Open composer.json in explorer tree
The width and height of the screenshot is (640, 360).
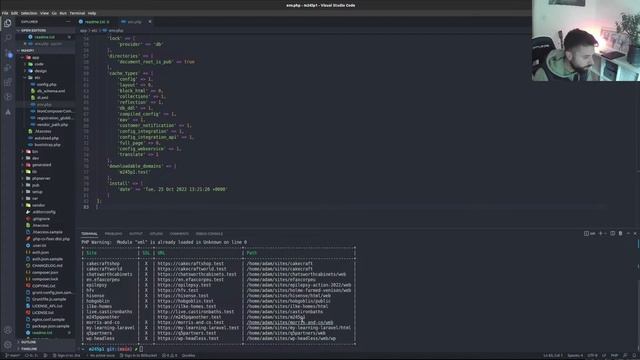(45, 273)
